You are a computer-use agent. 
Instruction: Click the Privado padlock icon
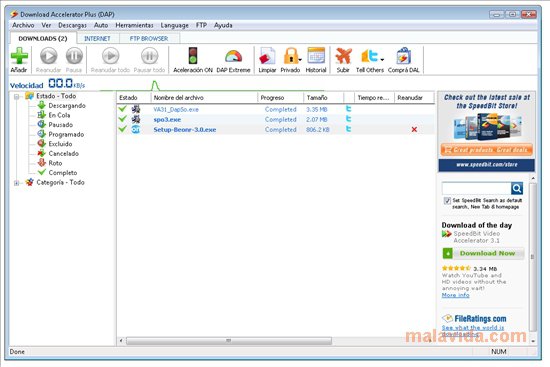[290, 56]
